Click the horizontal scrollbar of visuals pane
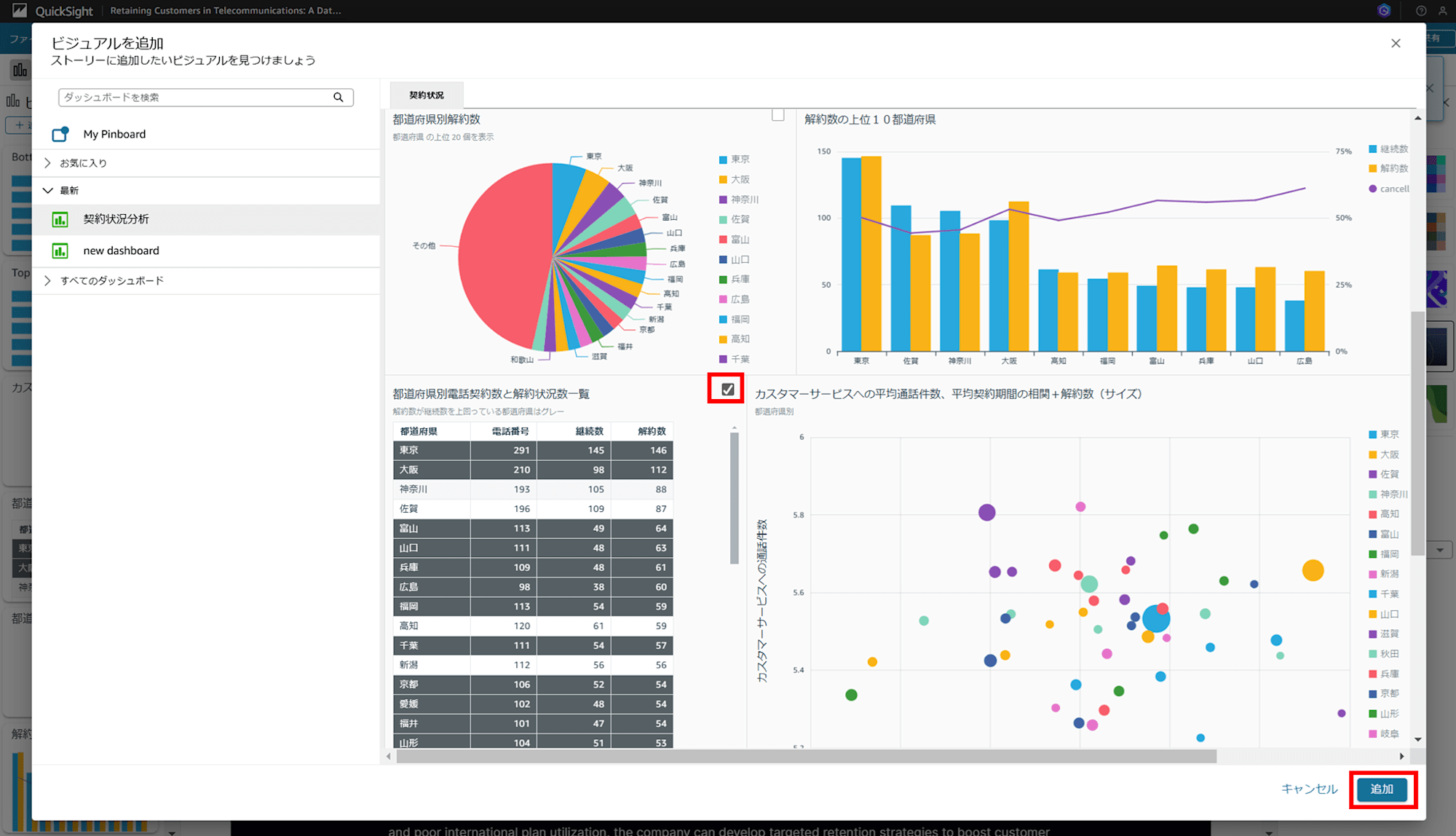 click(806, 757)
